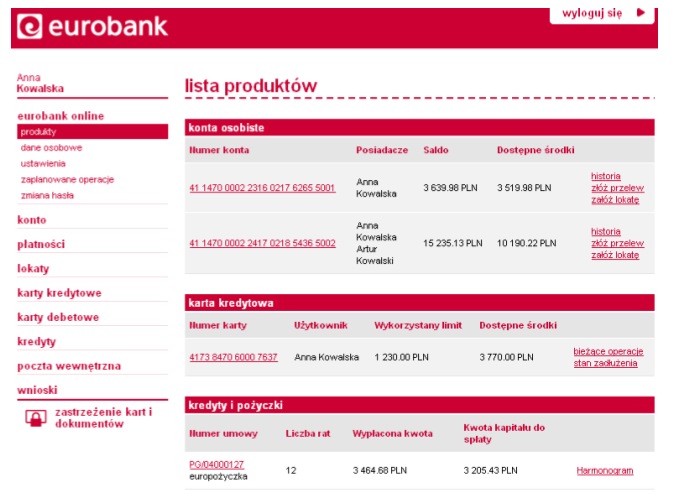Click the eurobank logo icon
The width and height of the screenshot is (678, 502).
point(30,26)
